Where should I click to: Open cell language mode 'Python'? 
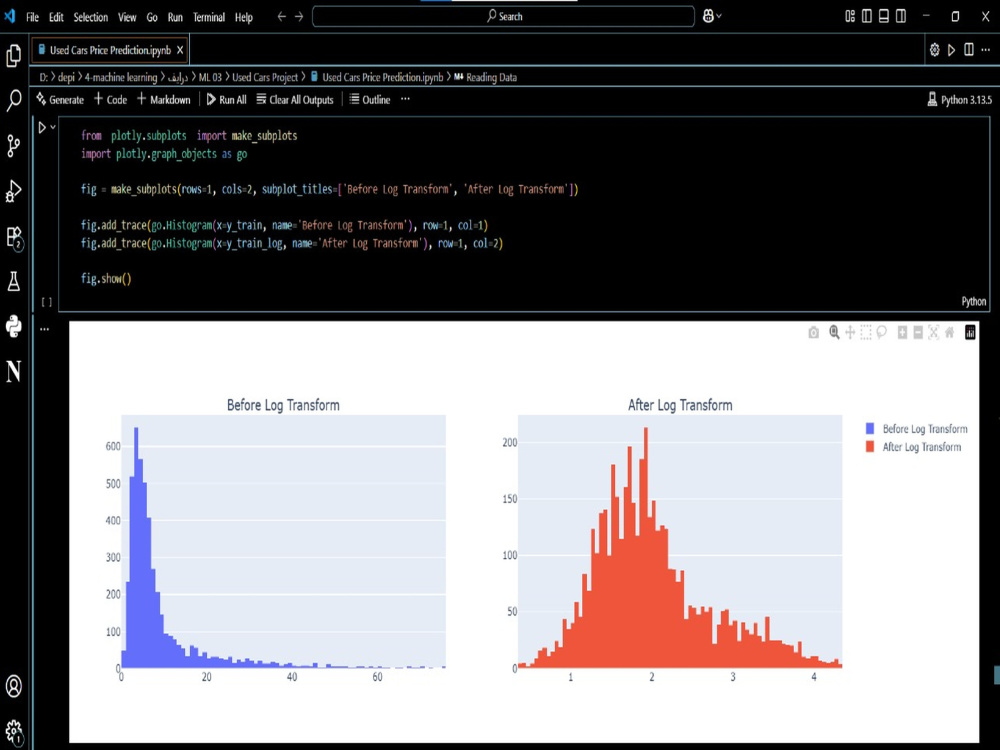click(x=973, y=302)
